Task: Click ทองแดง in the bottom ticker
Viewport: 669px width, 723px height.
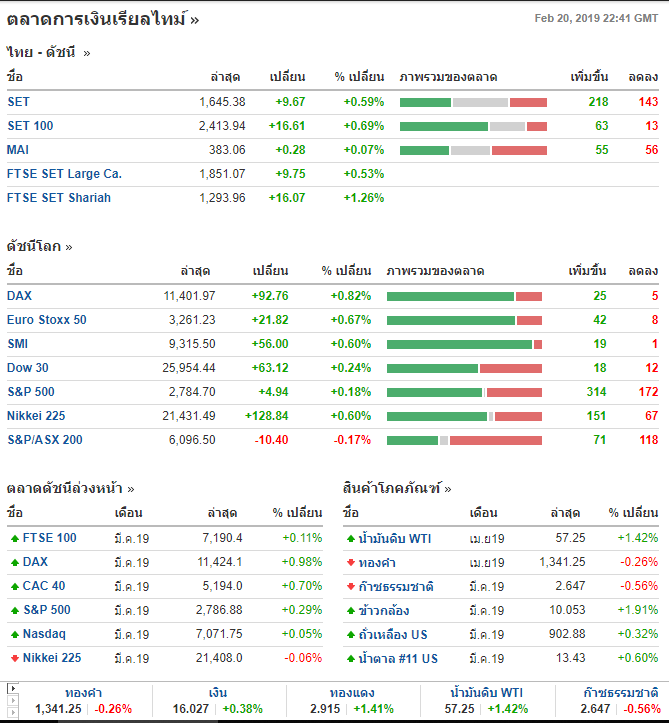Action: pyautogui.click(x=352, y=693)
